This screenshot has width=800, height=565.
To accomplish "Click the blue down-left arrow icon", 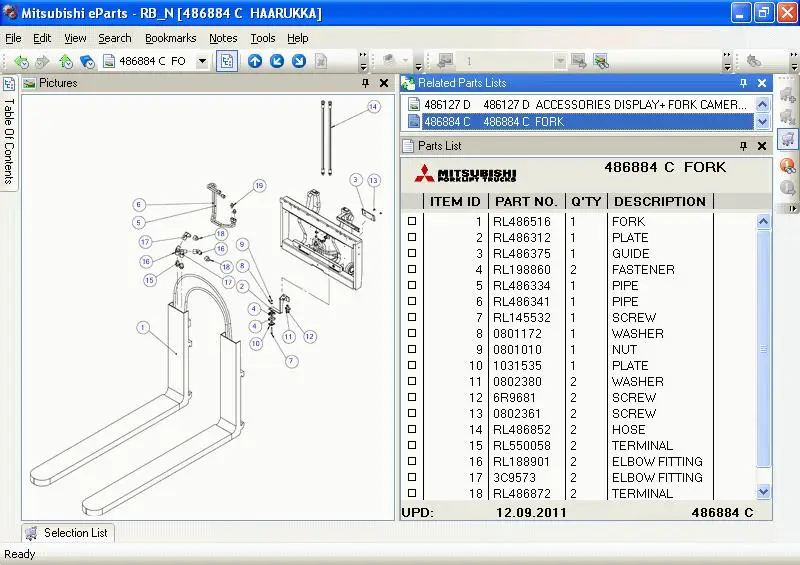I will point(277,62).
